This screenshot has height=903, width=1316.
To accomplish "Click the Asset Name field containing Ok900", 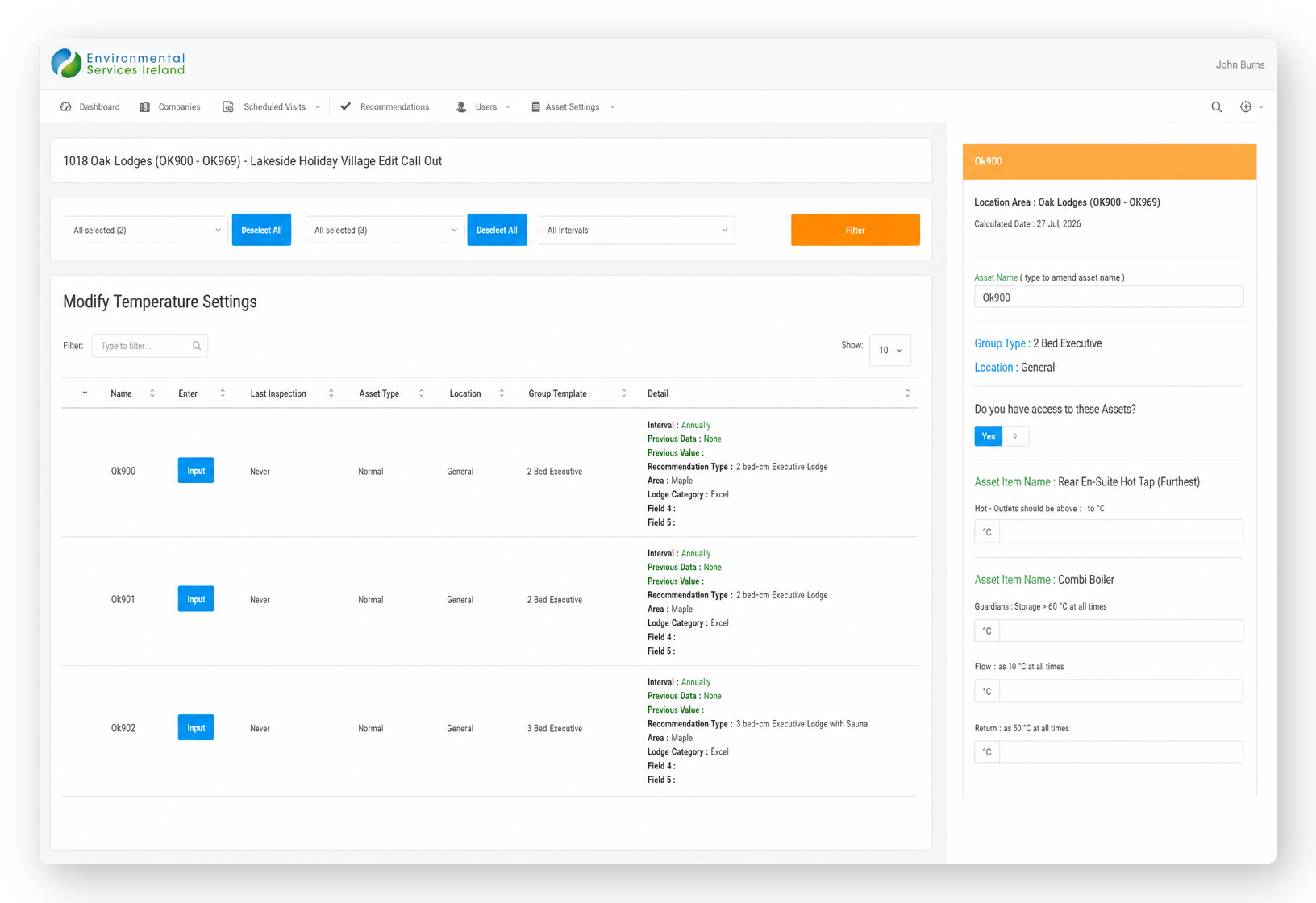I will (1109, 297).
